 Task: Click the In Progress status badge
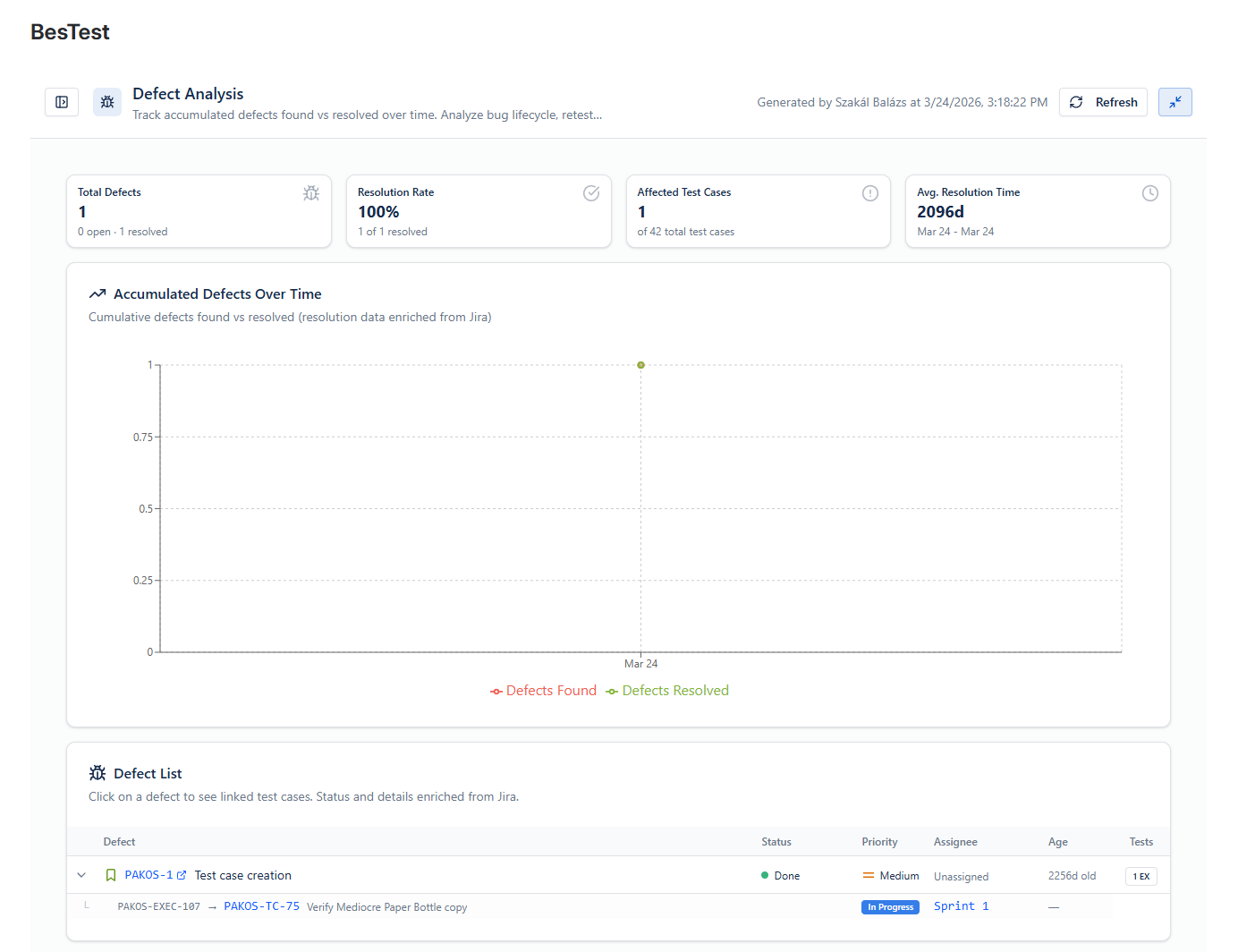coord(890,907)
